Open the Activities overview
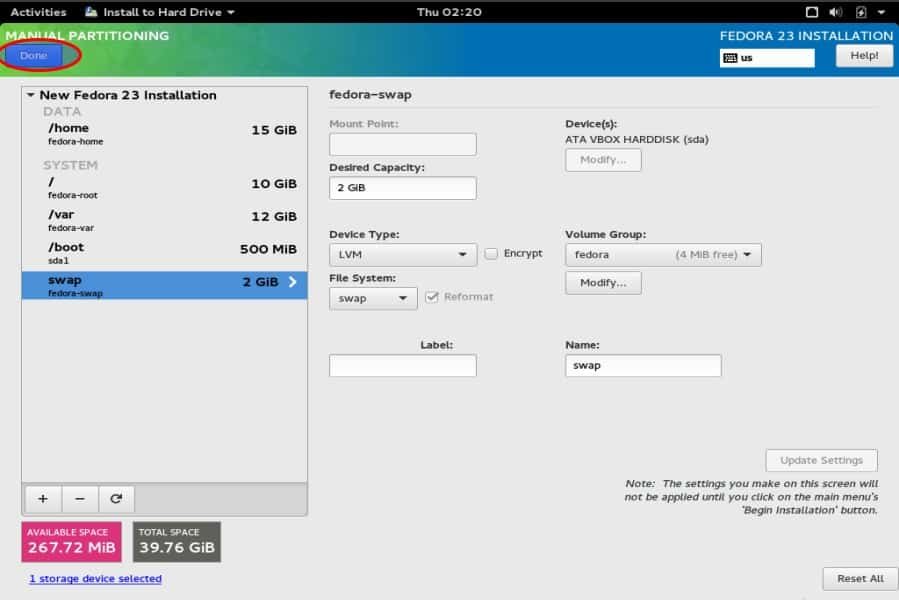This screenshot has width=899, height=600. coord(38,12)
